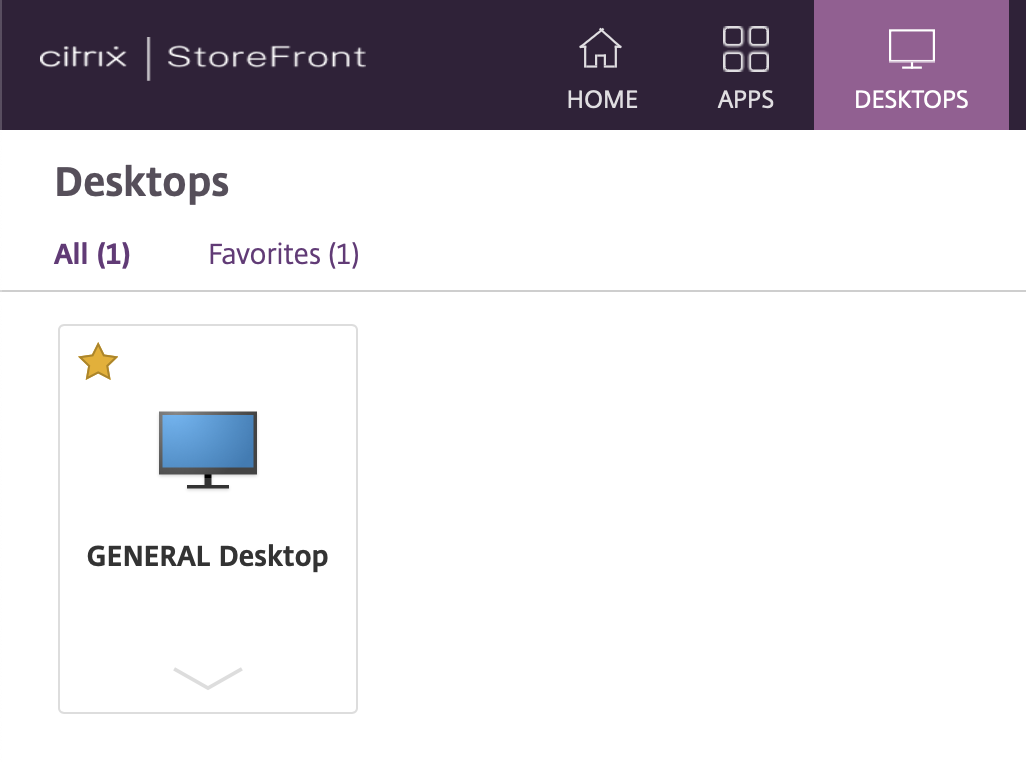Click the vertical divider in Citrix StoreFront logo
Viewport: 1026px width, 762px height.
click(148, 58)
